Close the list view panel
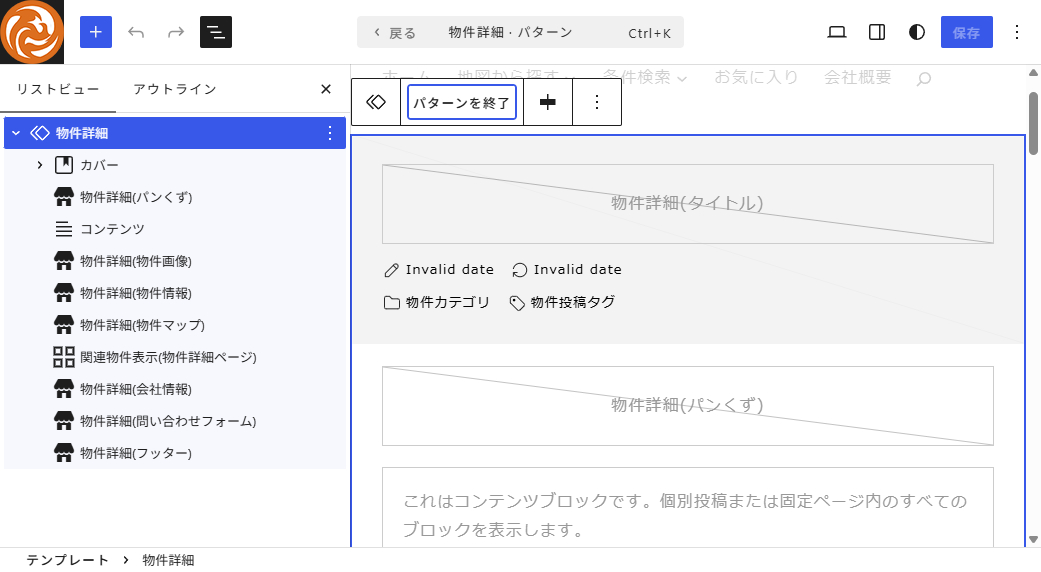Screen dimensions: 1041x572 coord(326,89)
